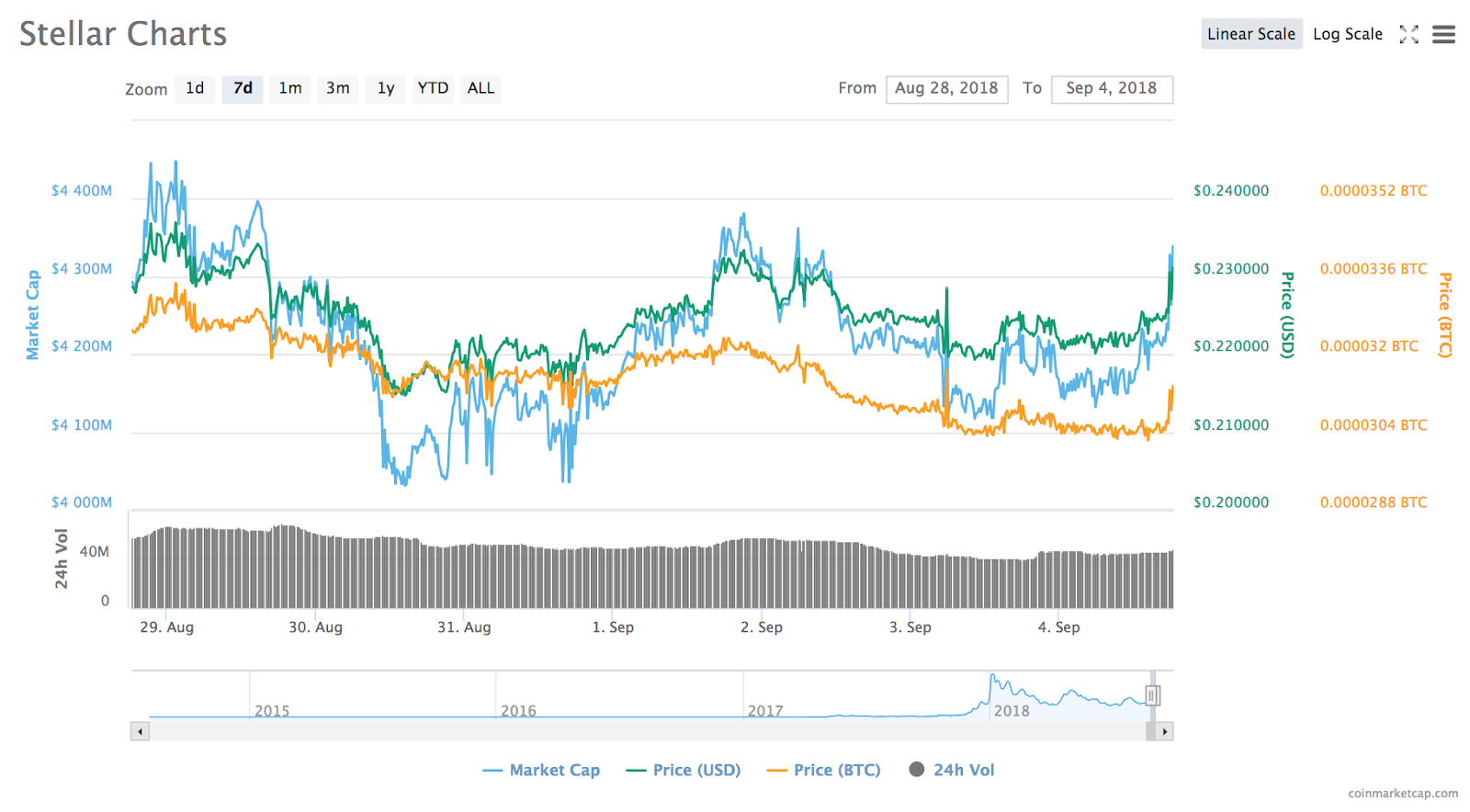Screen dimensions: 1470x812
Task: Click the 30. Aug axis label
Action: (x=315, y=627)
